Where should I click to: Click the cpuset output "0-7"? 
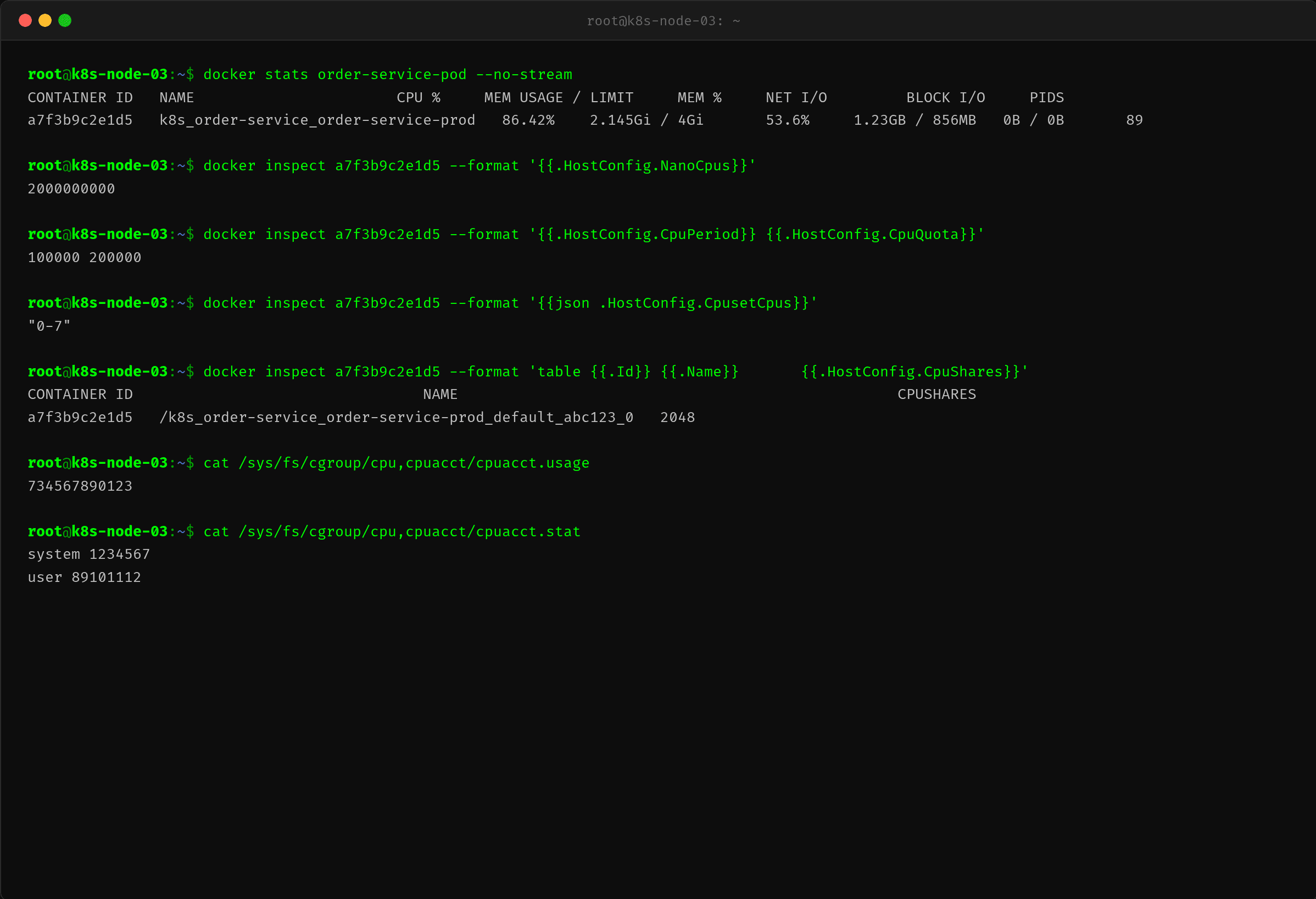pos(49,326)
